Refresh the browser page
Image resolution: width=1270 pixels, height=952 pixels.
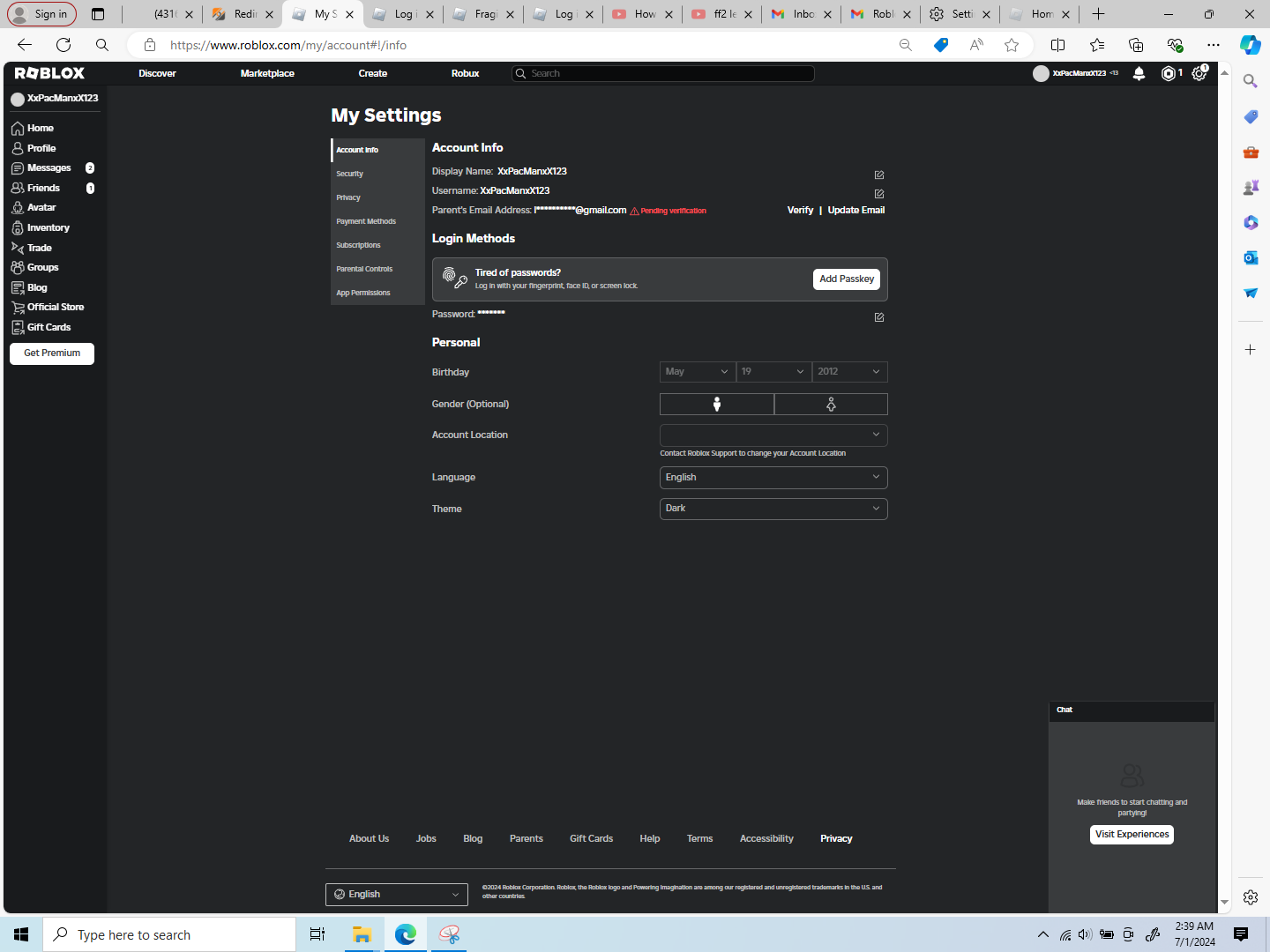point(63,45)
